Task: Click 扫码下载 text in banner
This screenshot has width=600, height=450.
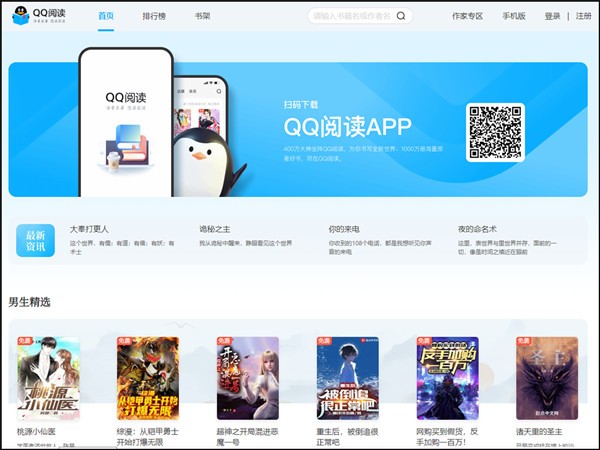Action: (301, 104)
